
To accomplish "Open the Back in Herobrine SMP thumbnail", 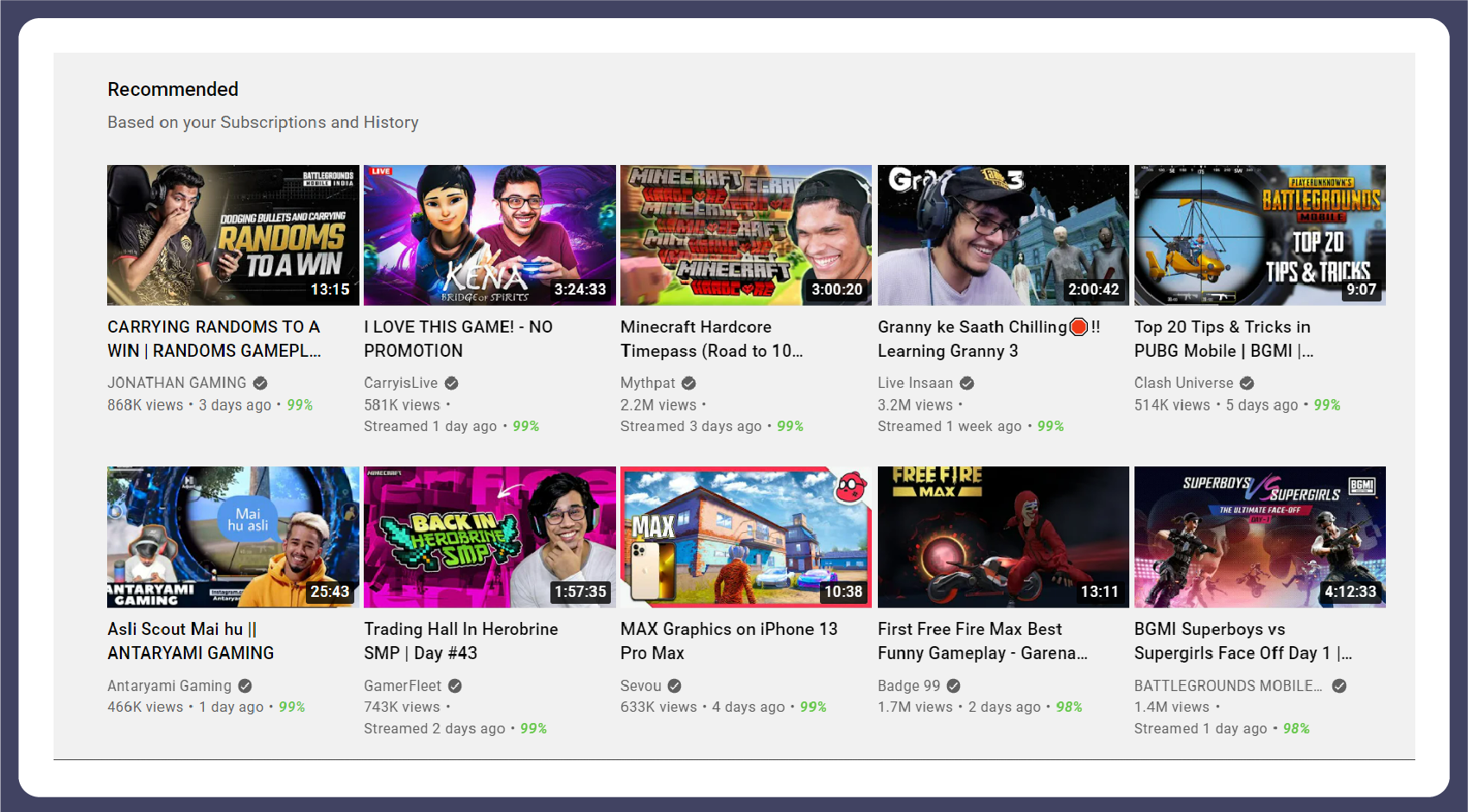I will (x=489, y=537).
